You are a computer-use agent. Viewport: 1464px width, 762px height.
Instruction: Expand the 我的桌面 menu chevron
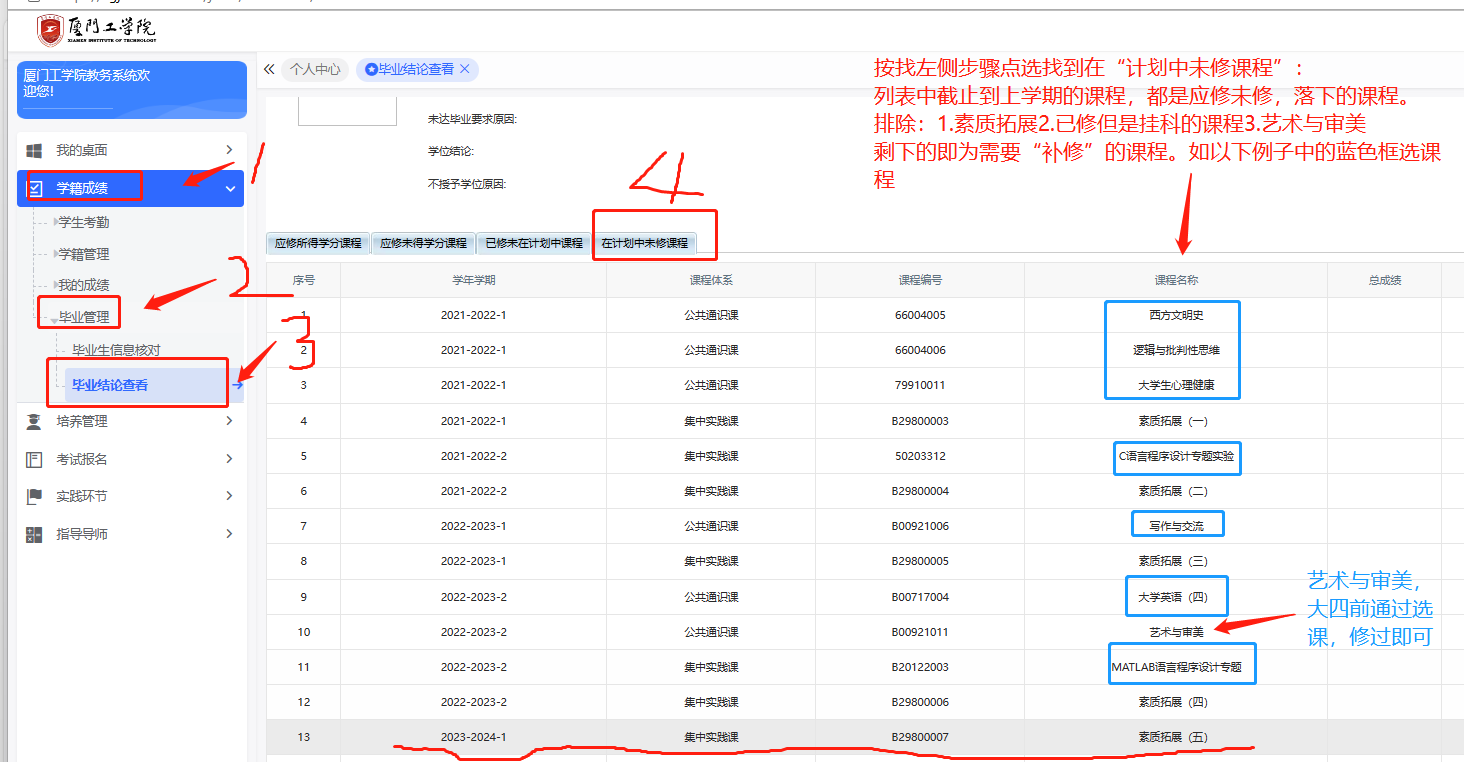229,150
